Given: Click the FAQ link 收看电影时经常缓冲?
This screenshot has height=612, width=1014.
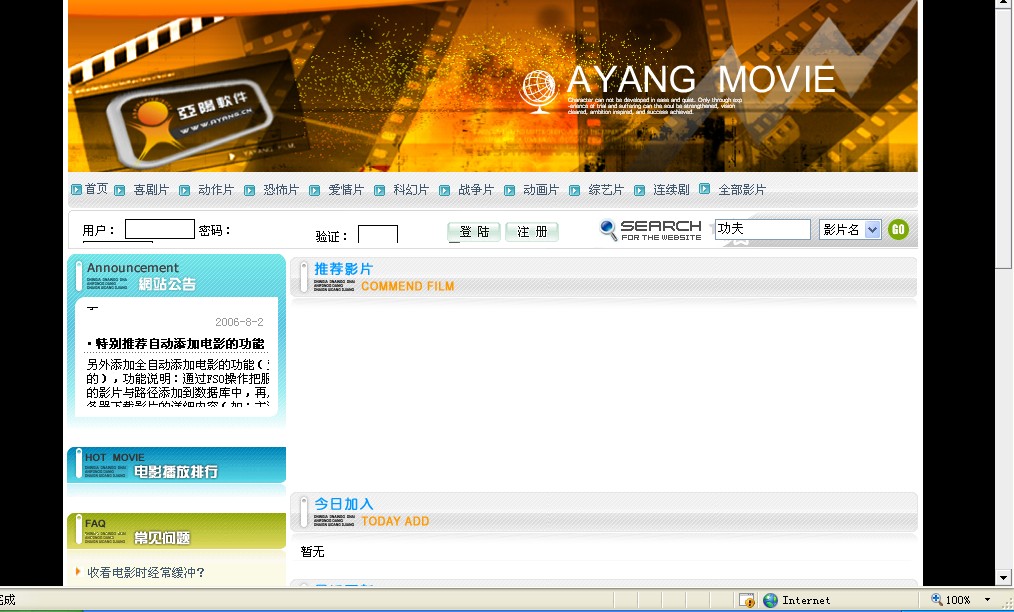Looking at the screenshot, I should coord(146,573).
